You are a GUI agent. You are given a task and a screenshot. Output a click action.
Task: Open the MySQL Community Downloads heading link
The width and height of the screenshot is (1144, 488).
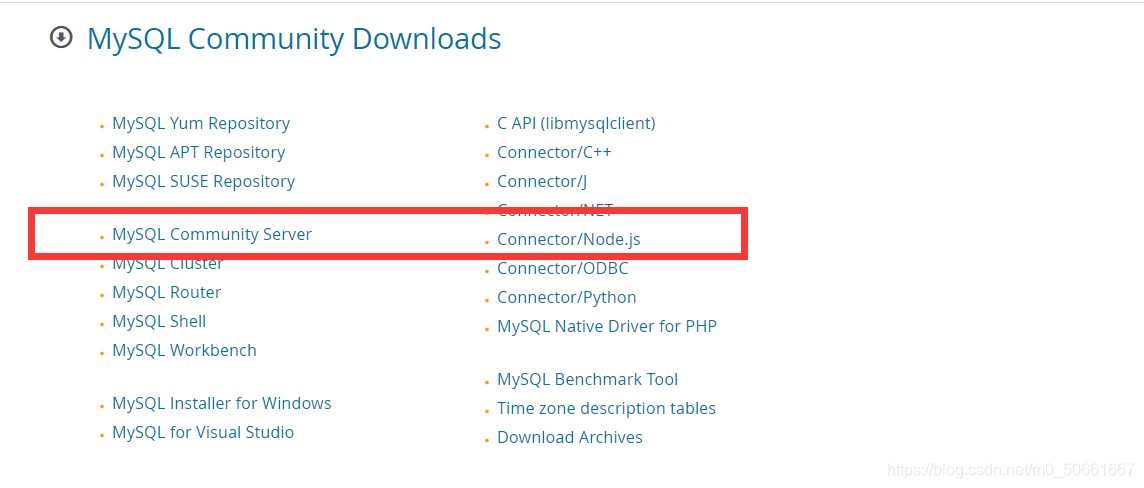click(x=294, y=39)
